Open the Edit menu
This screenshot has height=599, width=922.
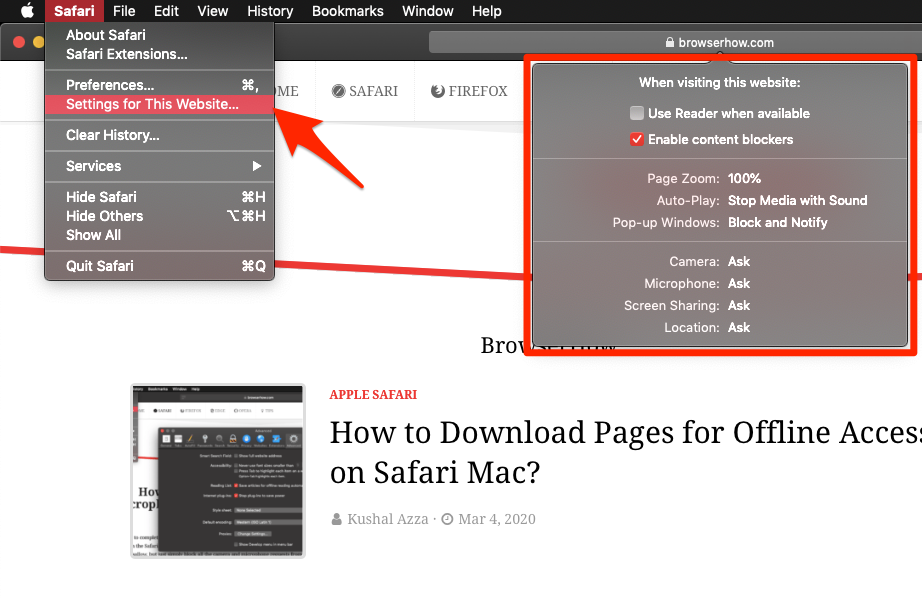[x=166, y=11]
